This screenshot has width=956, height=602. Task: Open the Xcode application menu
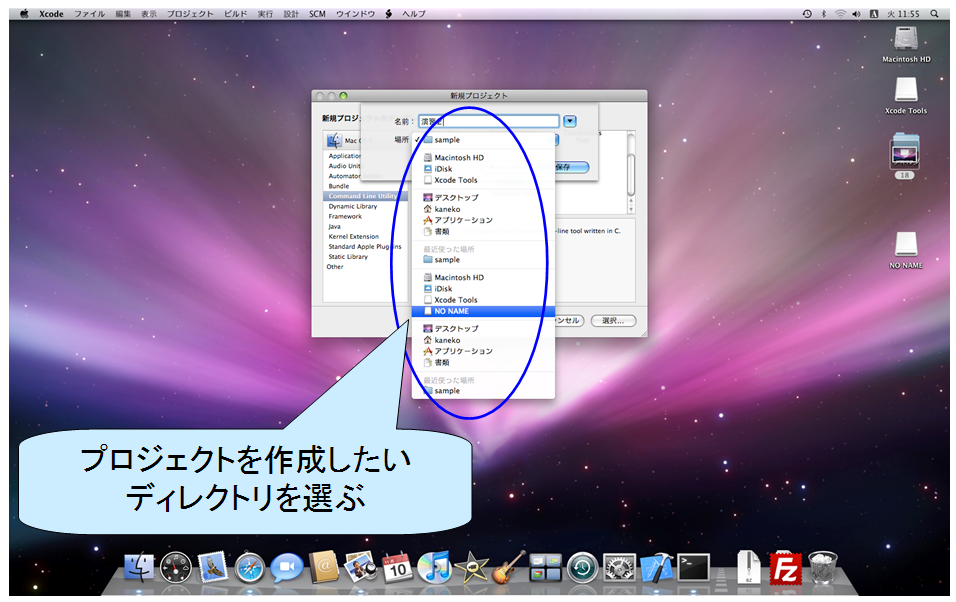51,13
